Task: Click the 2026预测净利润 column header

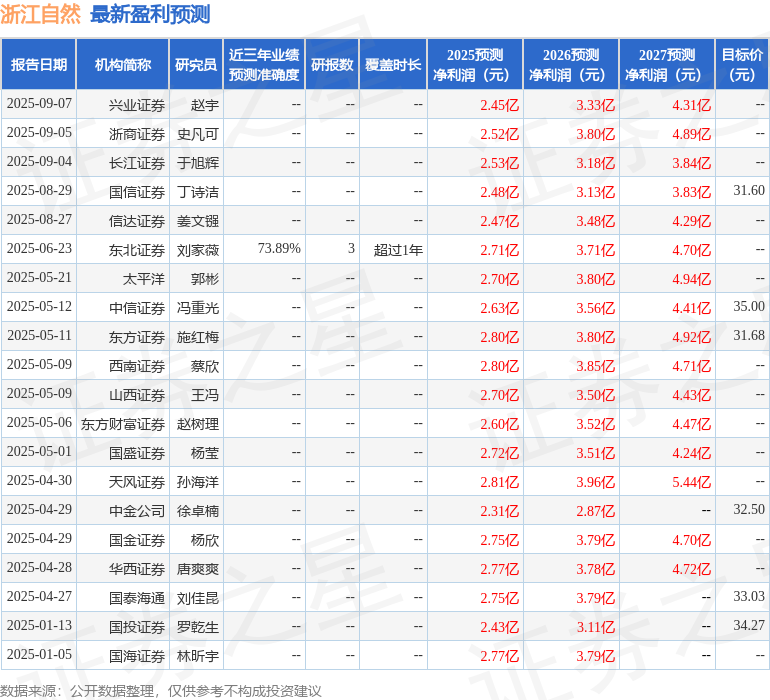Action: 571,64
